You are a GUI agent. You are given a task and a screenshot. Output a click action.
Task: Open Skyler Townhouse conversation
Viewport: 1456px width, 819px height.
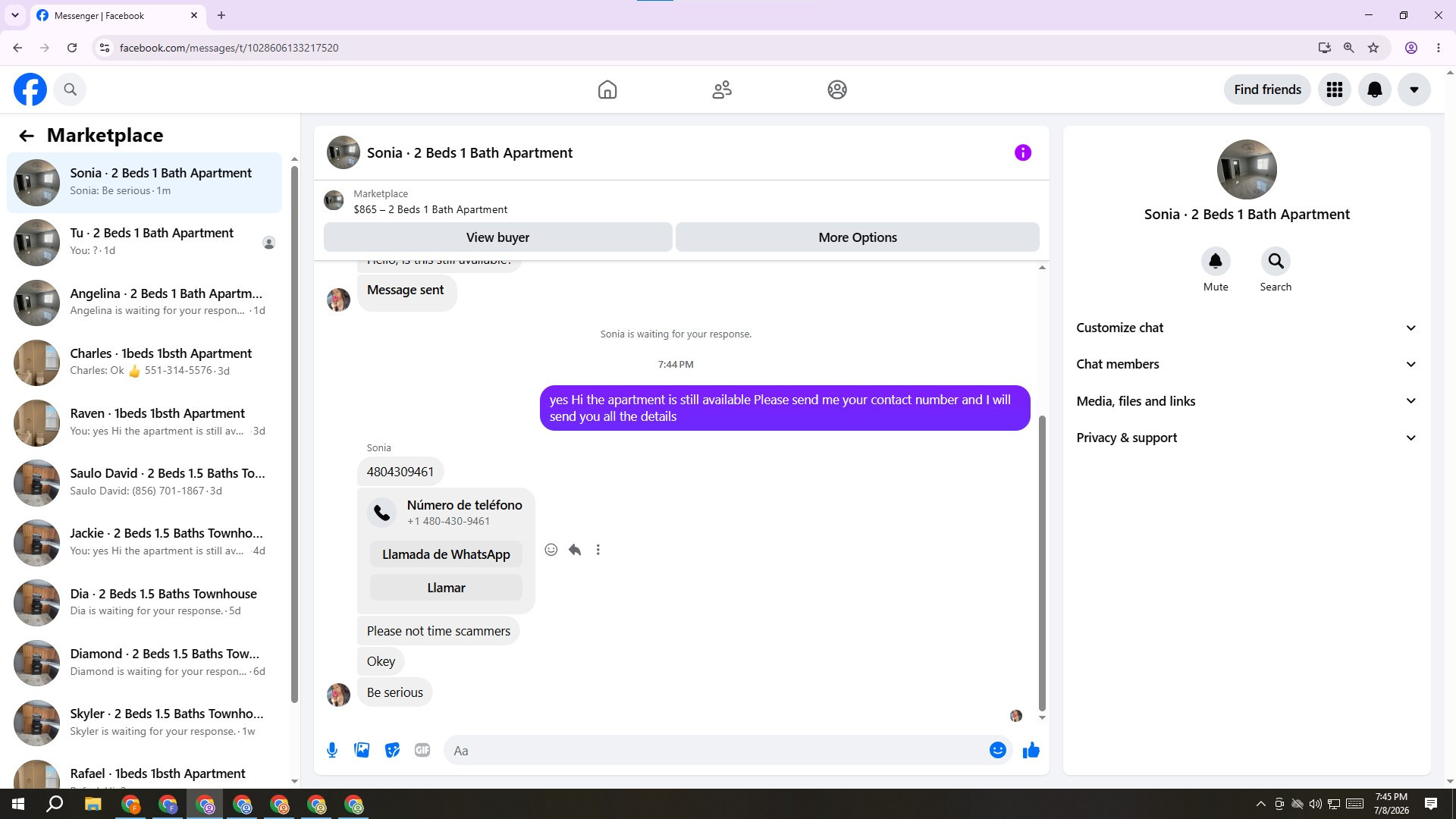pyautogui.click(x=144, y=723)
